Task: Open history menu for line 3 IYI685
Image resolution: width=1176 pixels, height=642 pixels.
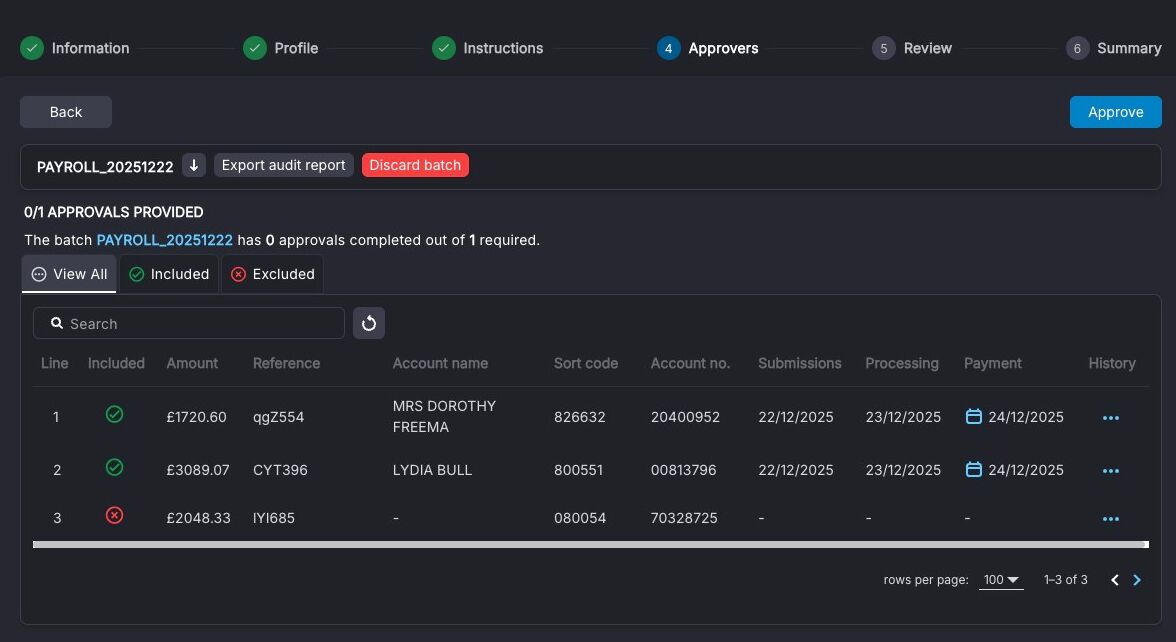Action: pos(1111,519)
